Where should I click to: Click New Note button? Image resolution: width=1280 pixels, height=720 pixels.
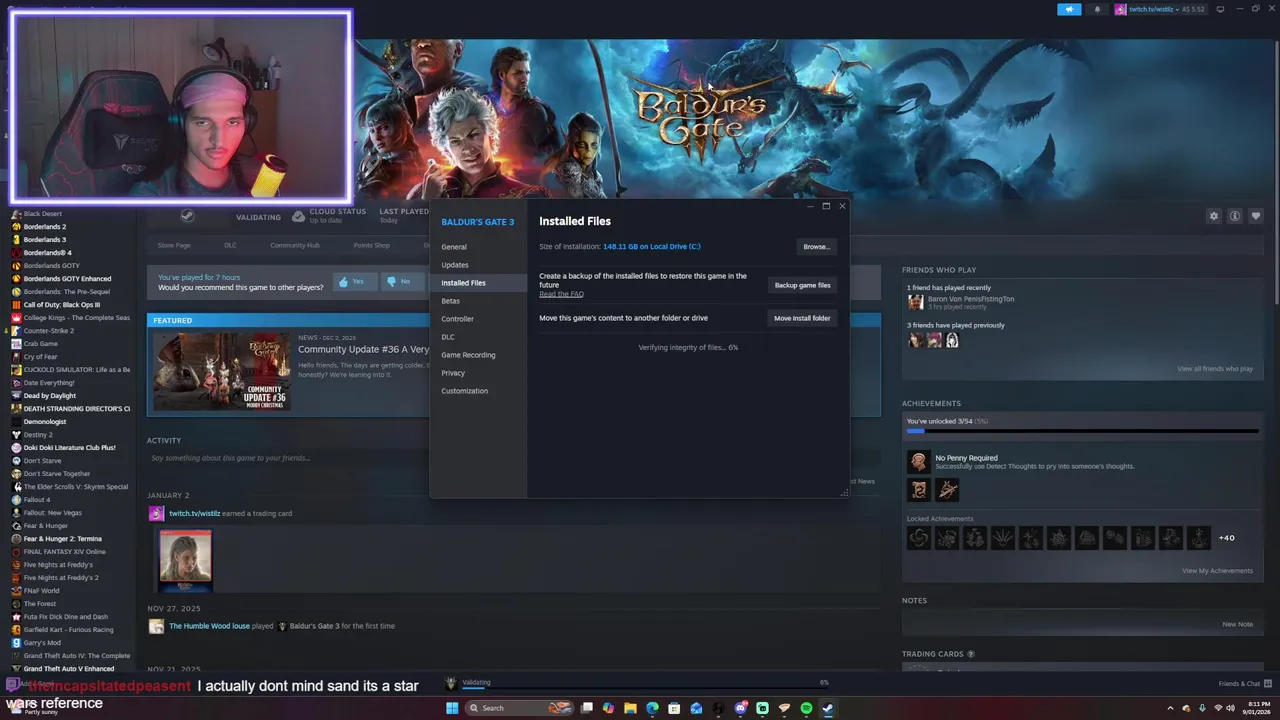(1237, 624)
